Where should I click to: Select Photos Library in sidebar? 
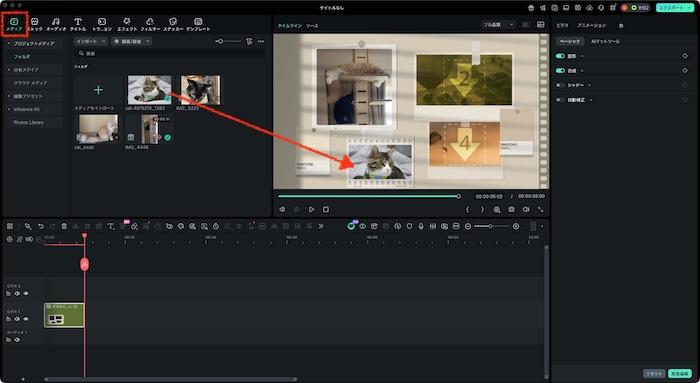pos(29,122)
